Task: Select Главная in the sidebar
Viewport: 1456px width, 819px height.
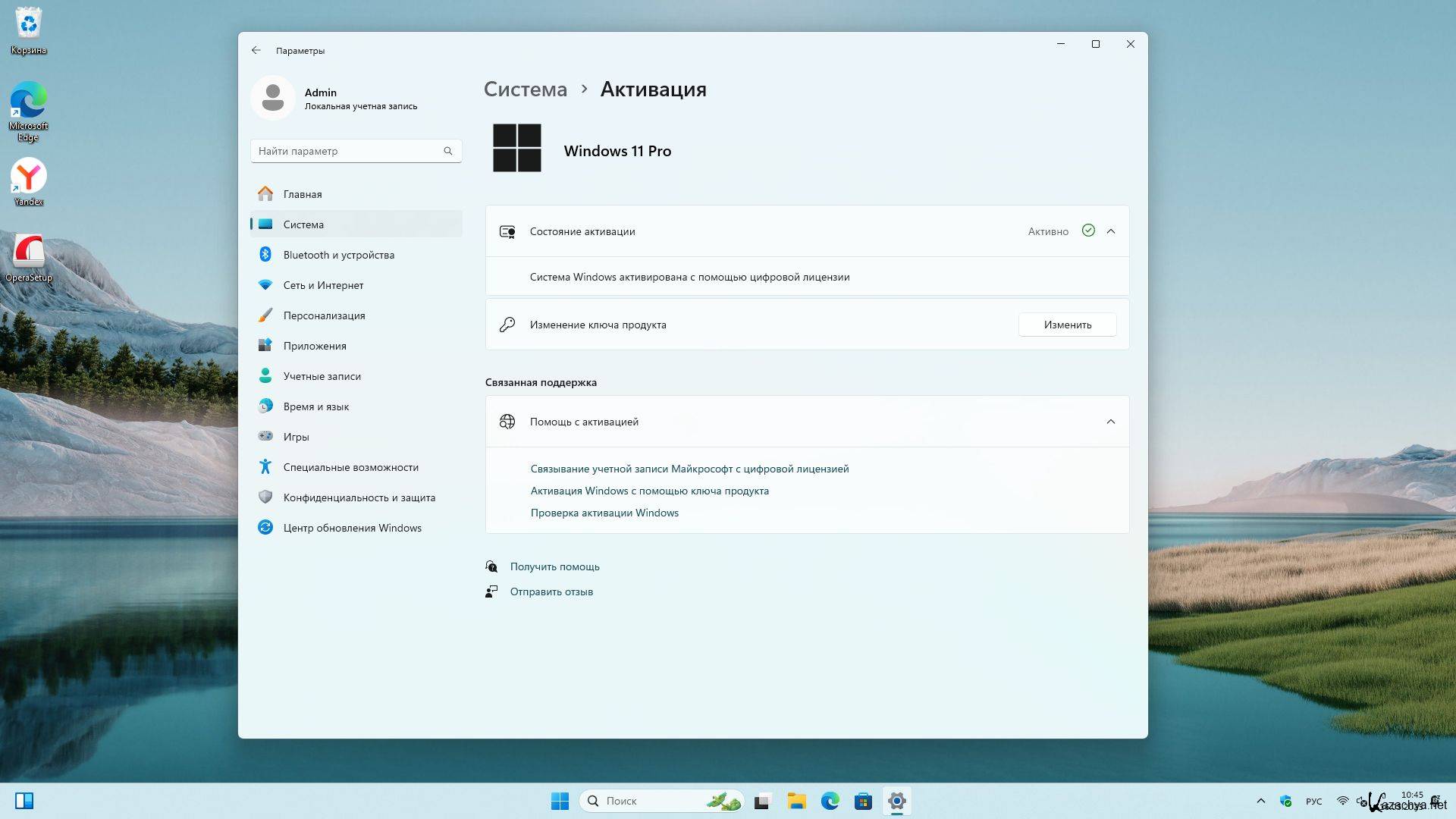Action: coord(303,194)
